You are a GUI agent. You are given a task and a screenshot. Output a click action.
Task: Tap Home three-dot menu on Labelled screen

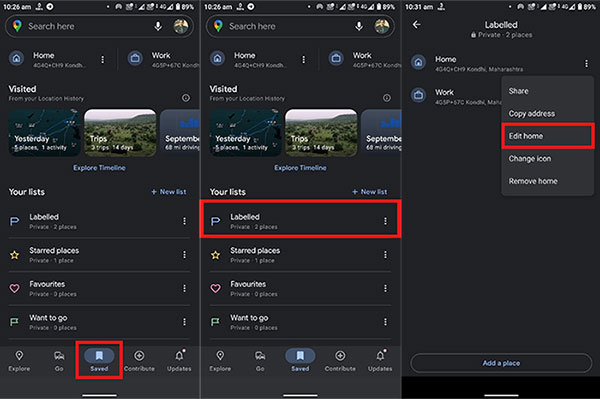coord(586,64)
